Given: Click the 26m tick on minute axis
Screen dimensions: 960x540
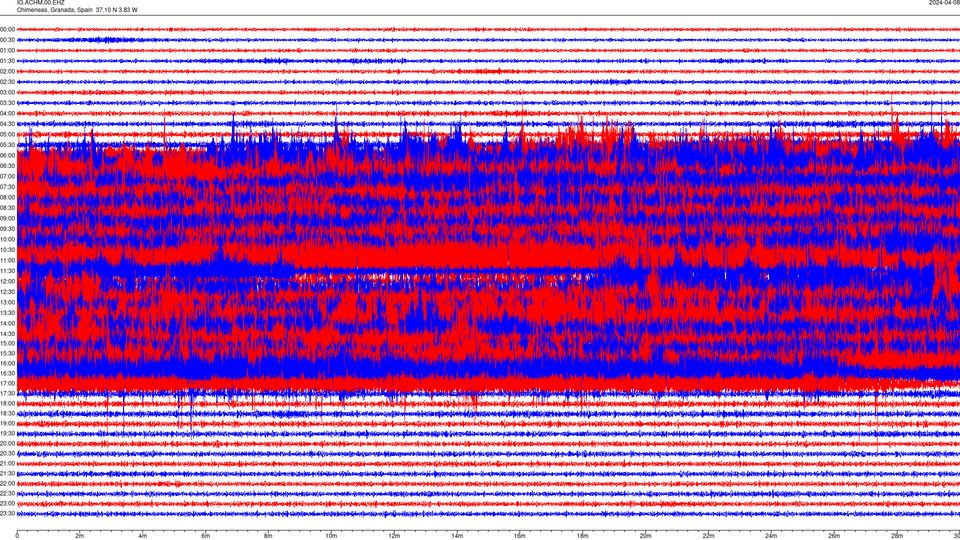Looking at the screenshot, I should click(x=834, y=536).
